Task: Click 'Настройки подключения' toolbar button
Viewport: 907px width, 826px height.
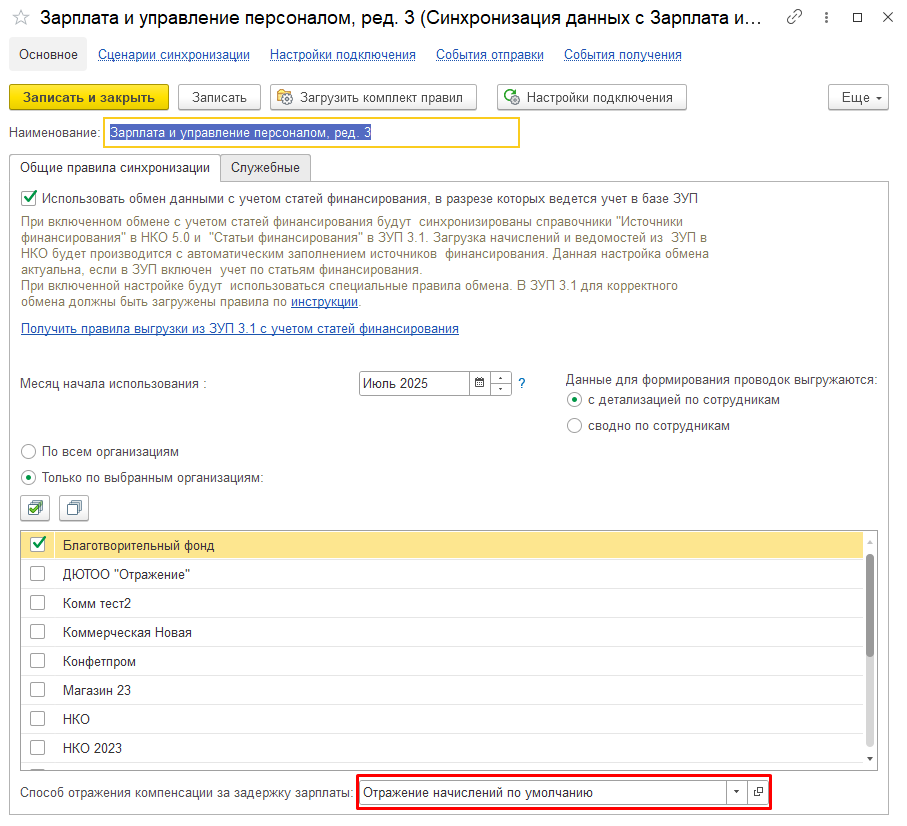Action: click(591, 97)
